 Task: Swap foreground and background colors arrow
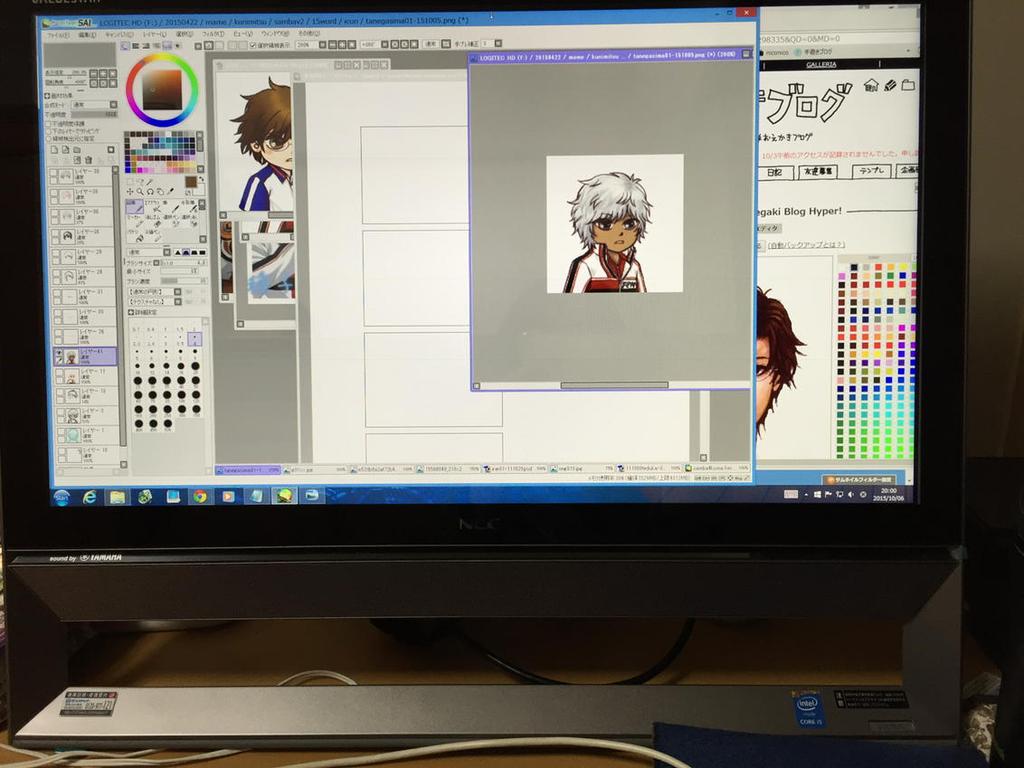(x=202, y=180)
